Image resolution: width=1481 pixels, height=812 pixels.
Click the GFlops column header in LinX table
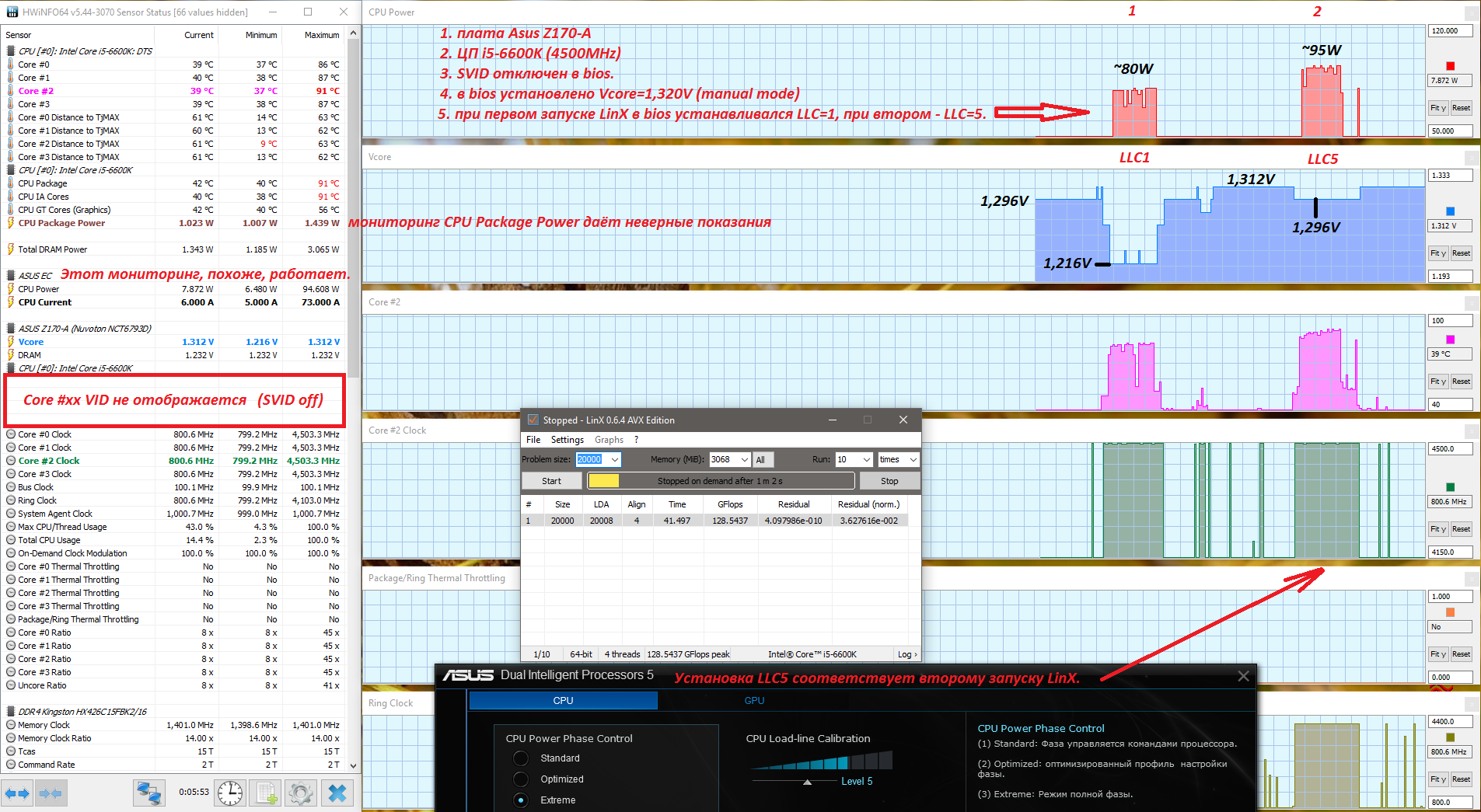(x=730, y=504)
